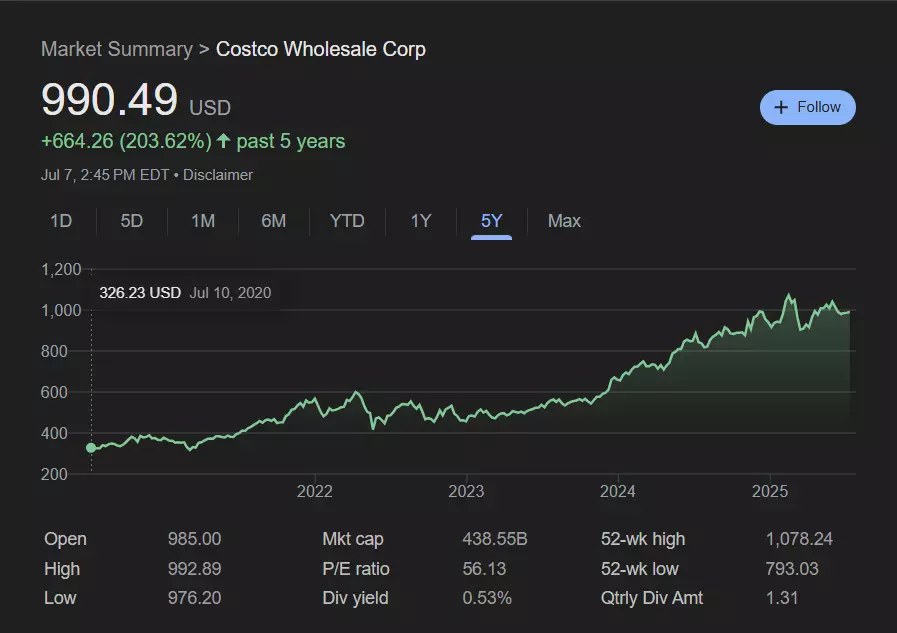Screen dimensions: 897x633
Task: Click the 600 y-axis label
Action: [x=54, y=392]
